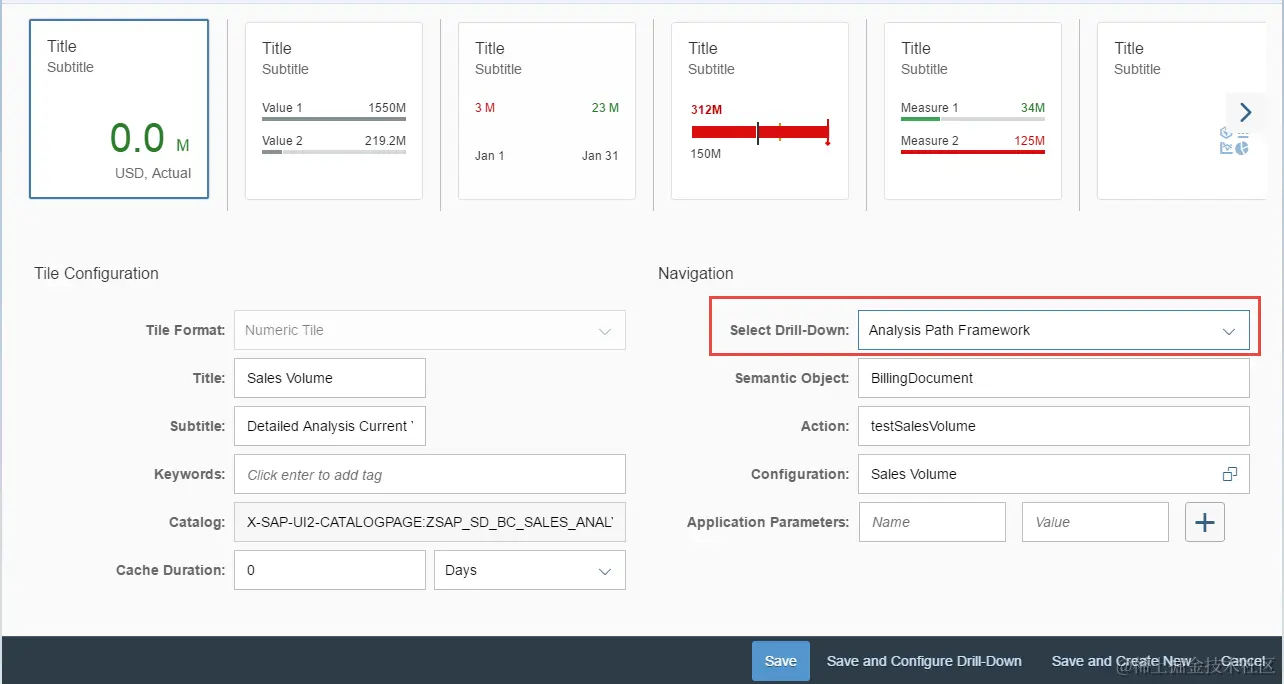The image size is (1284, 684).
Task: Select the tile with Measure 1 and Measure 2
Action: pyautogui.click(x=973, y=111)
